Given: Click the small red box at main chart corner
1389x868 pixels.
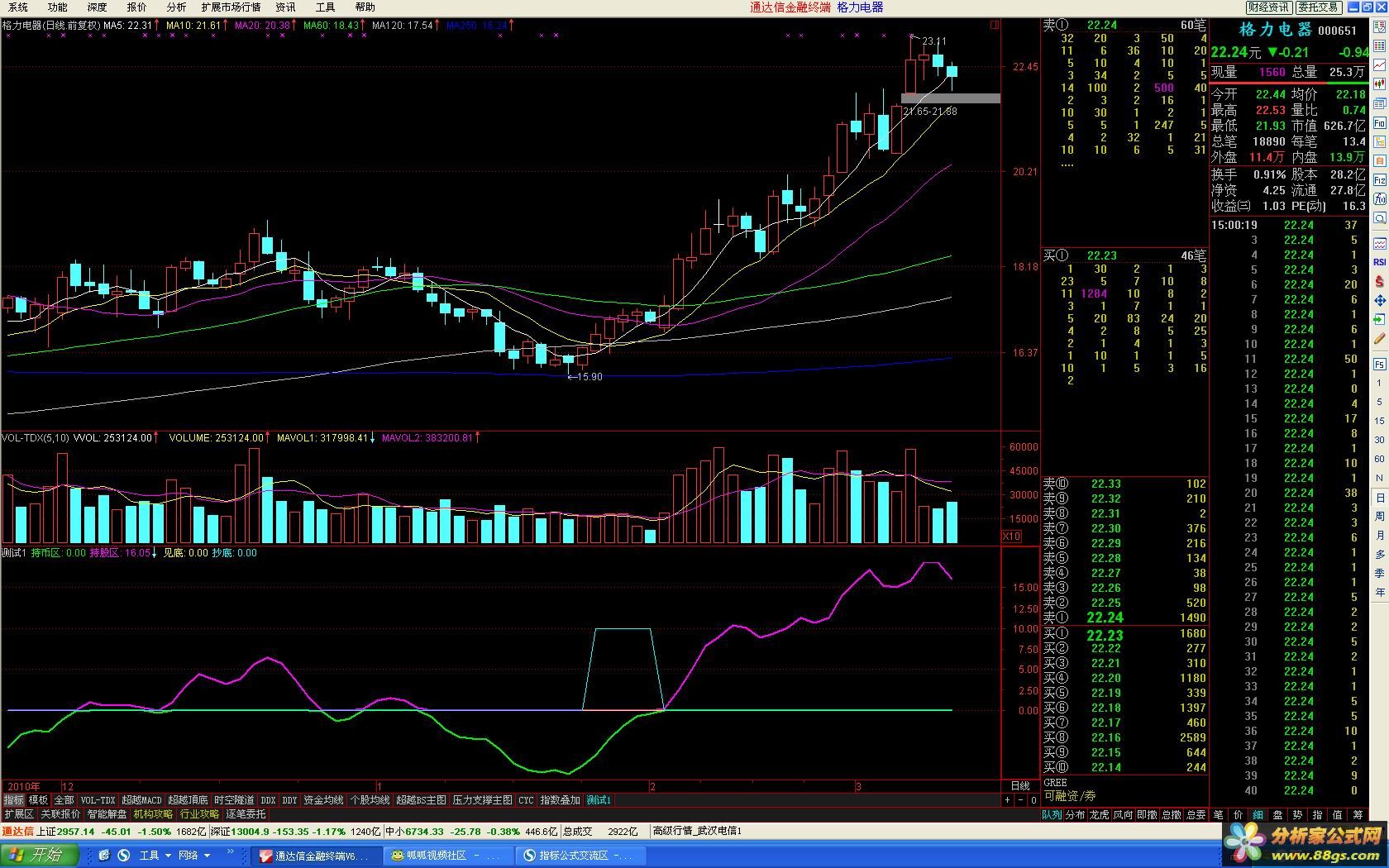Looking at the screenshot, I should (x=995, y=25).
